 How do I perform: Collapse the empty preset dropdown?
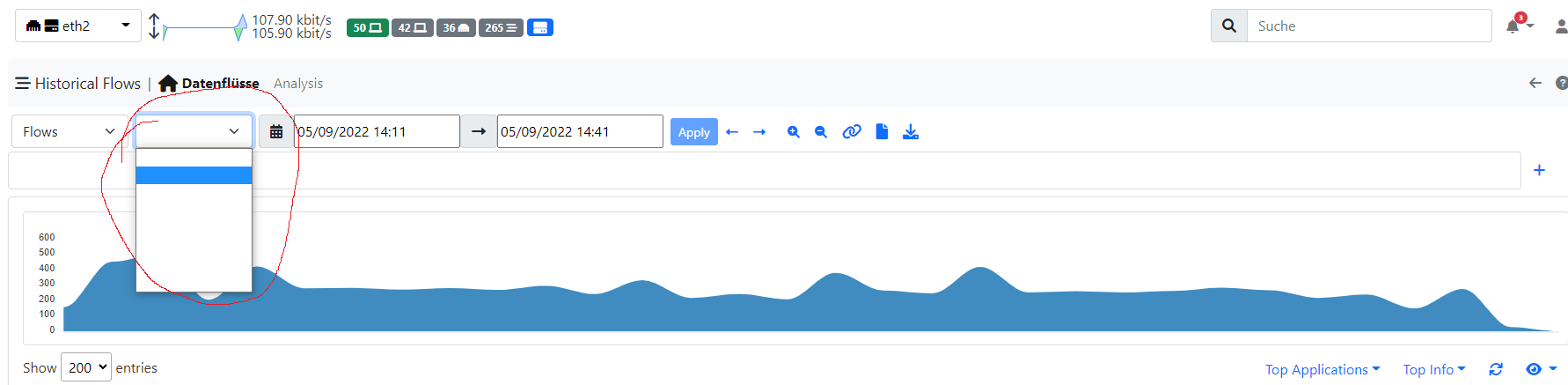click(194, 131)
